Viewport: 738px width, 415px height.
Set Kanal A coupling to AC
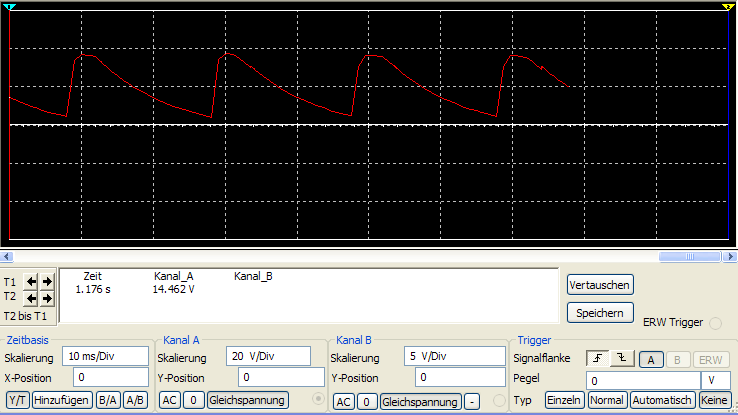pyautogui.click(x=169, y=400)
